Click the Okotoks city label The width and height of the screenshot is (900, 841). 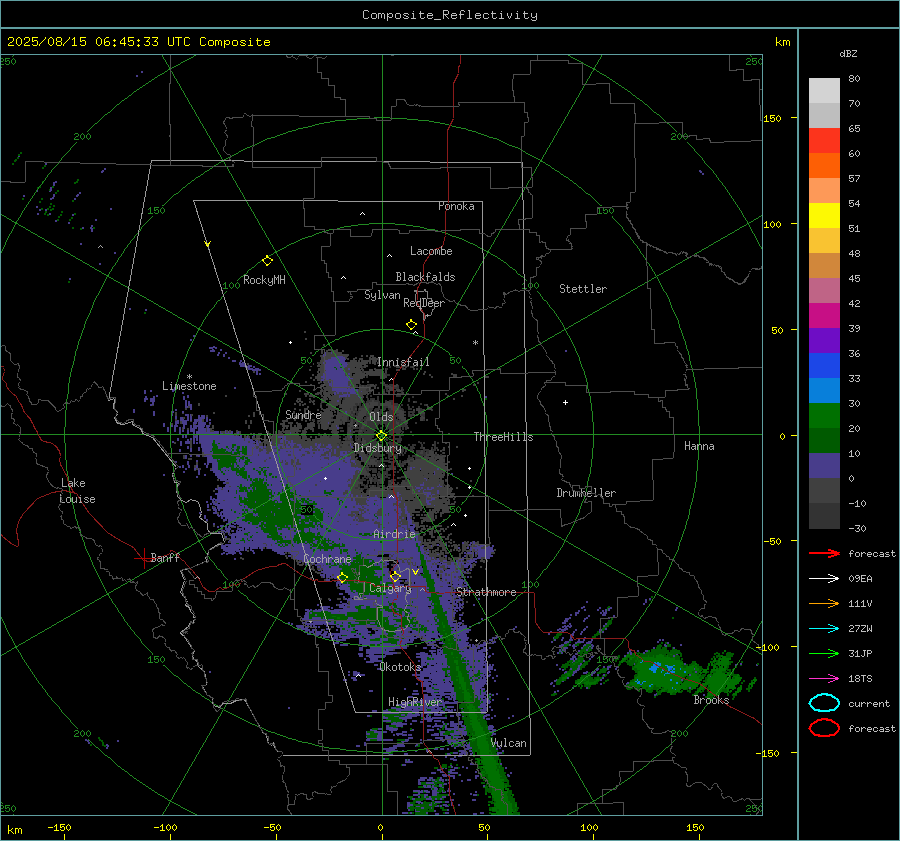(x=400, y=667)
